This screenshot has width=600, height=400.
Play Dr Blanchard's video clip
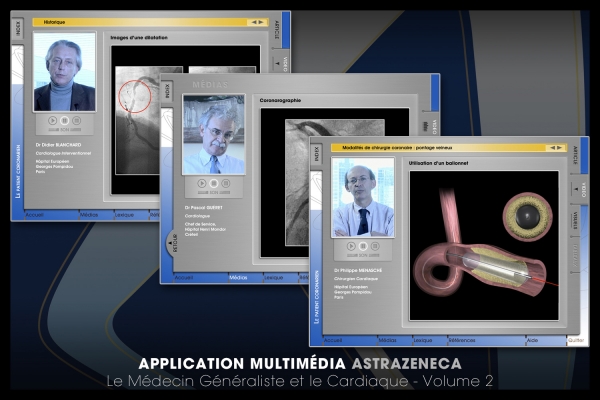(52, 120)
